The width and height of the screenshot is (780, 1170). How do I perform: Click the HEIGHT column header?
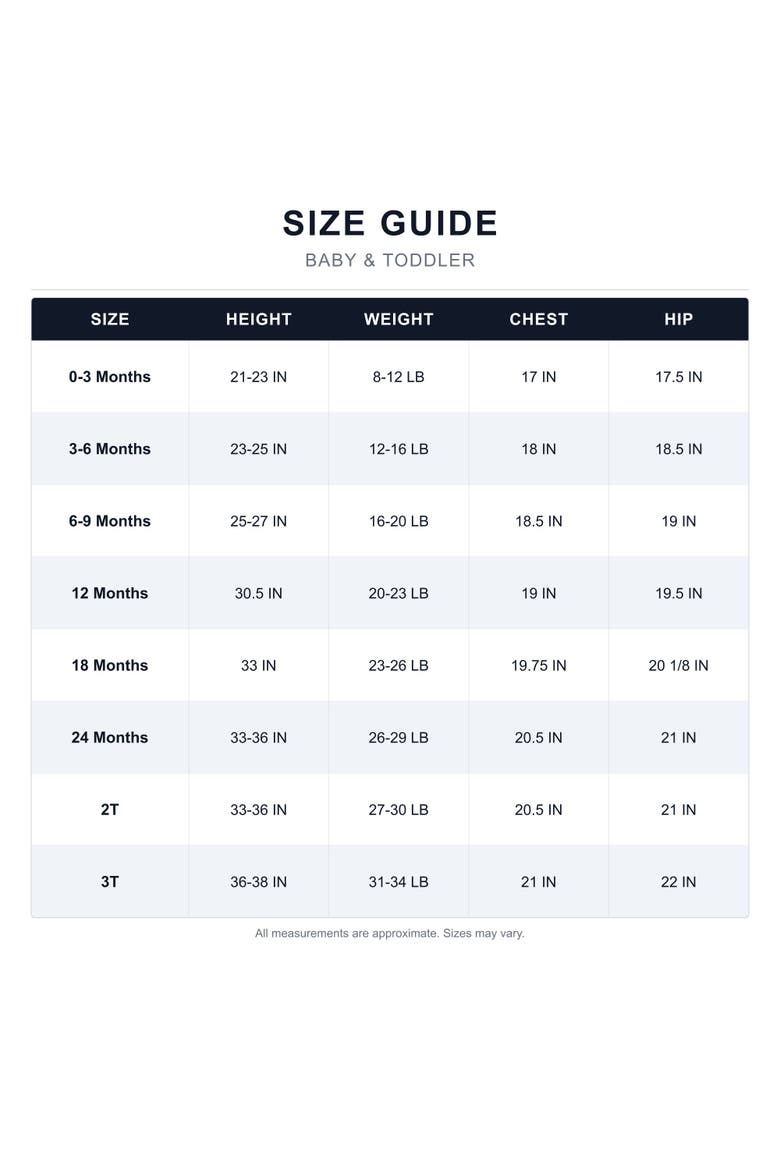click(258, 319)
